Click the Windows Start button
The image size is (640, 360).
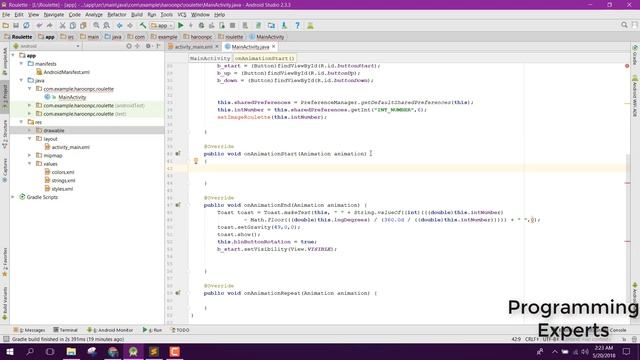[9, 351]
